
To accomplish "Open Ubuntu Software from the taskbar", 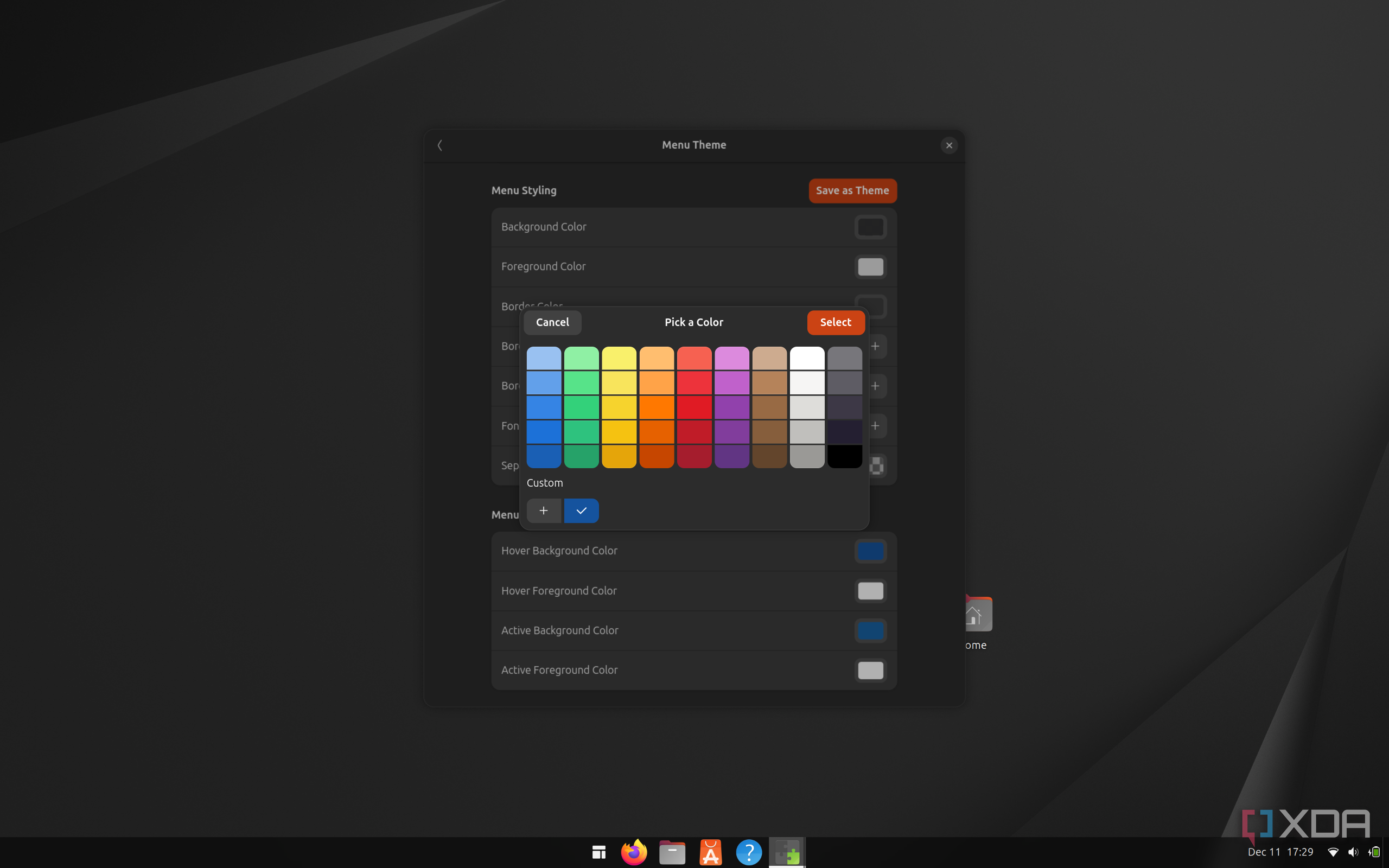I will point(711,852).
